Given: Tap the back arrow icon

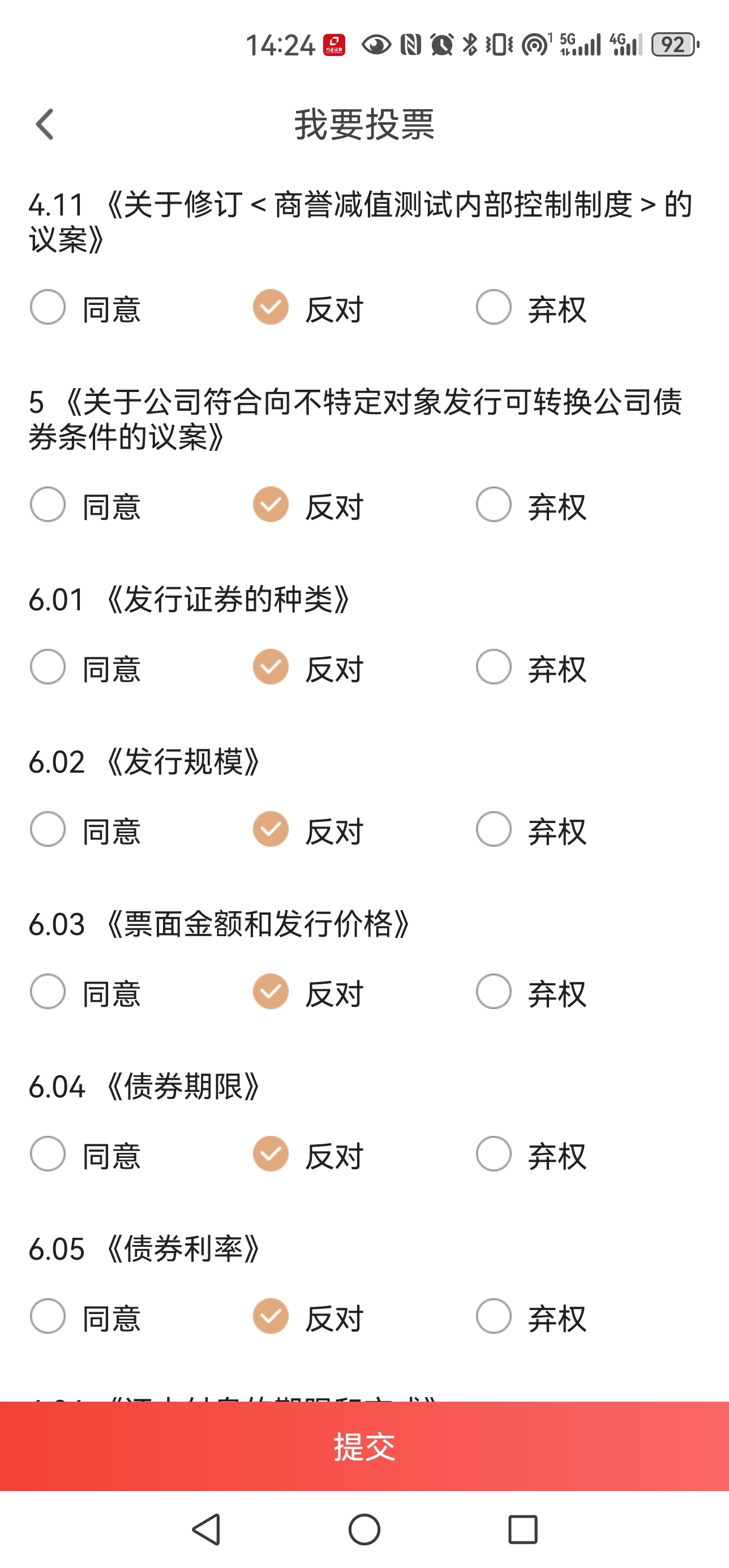Looking at the screenshot, I should pyautogui.click(x=45, y=125).
